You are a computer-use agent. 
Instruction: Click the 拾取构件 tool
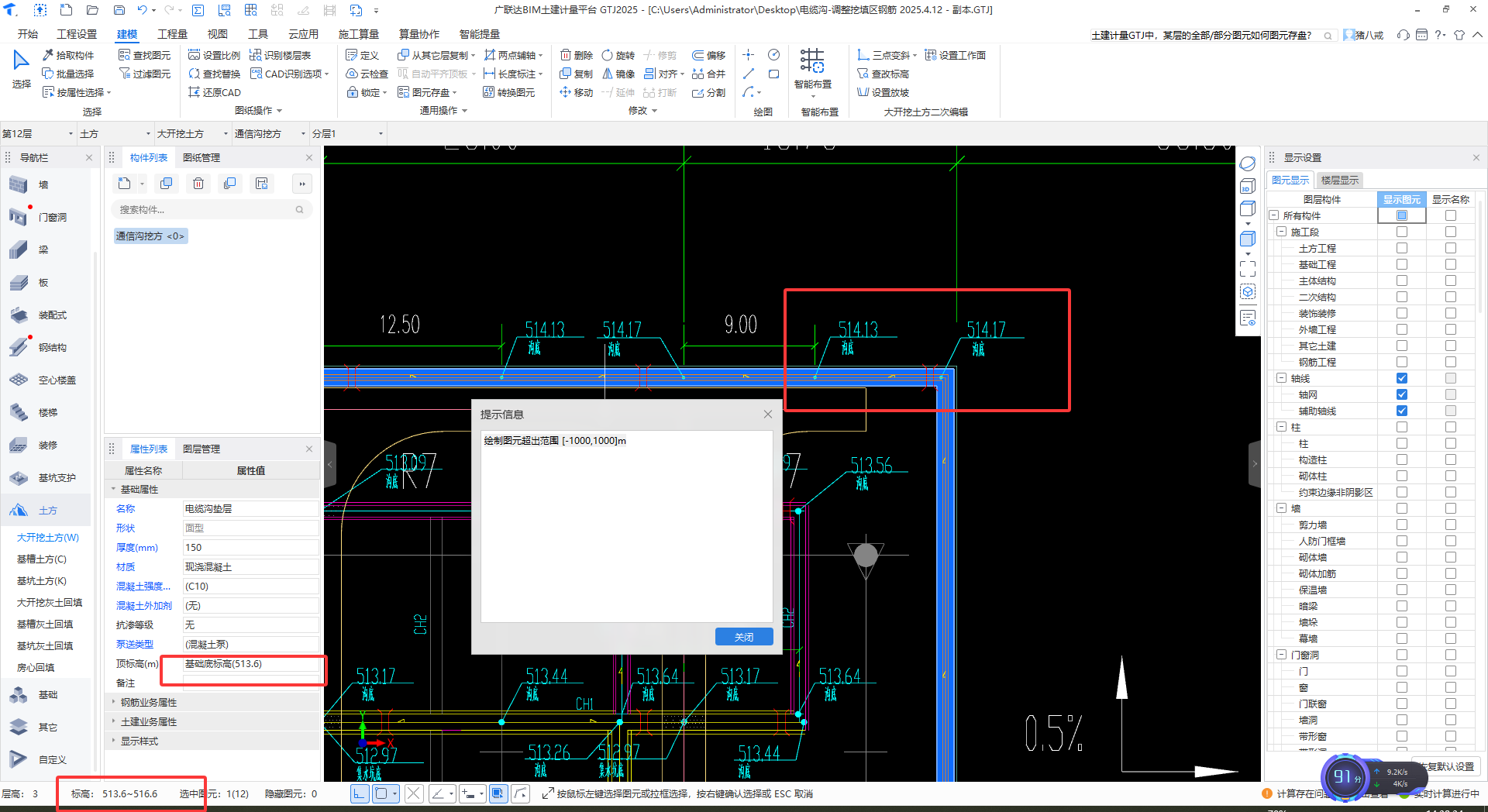(68, 55)
